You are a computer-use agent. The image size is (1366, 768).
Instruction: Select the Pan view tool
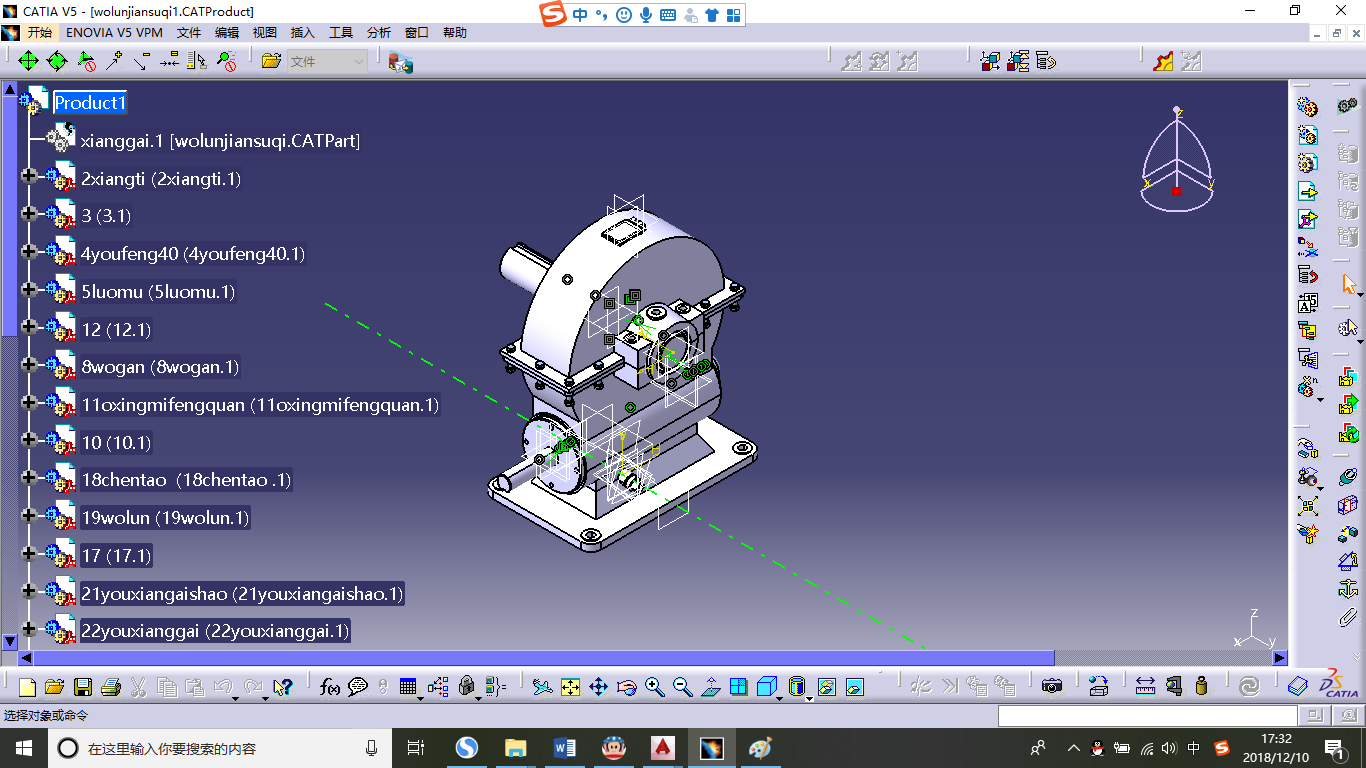click(x=598, y=687)
